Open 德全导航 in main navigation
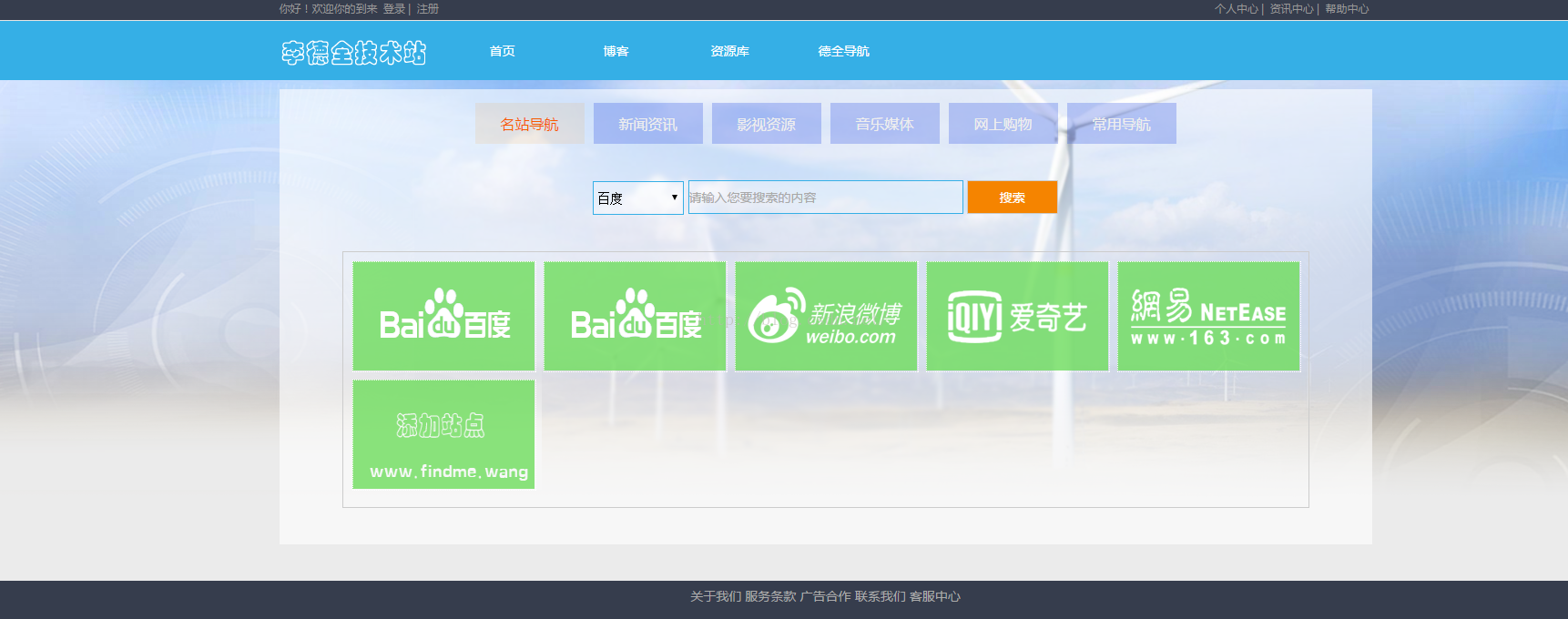 coord(844,51)
